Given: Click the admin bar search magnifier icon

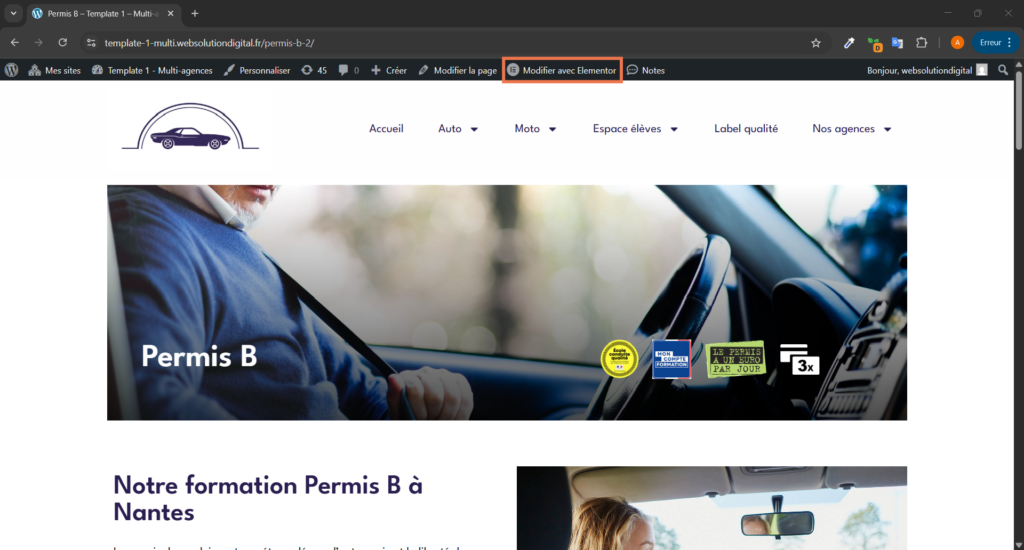Looking at the screenshot, I should tap(1003, 70).
